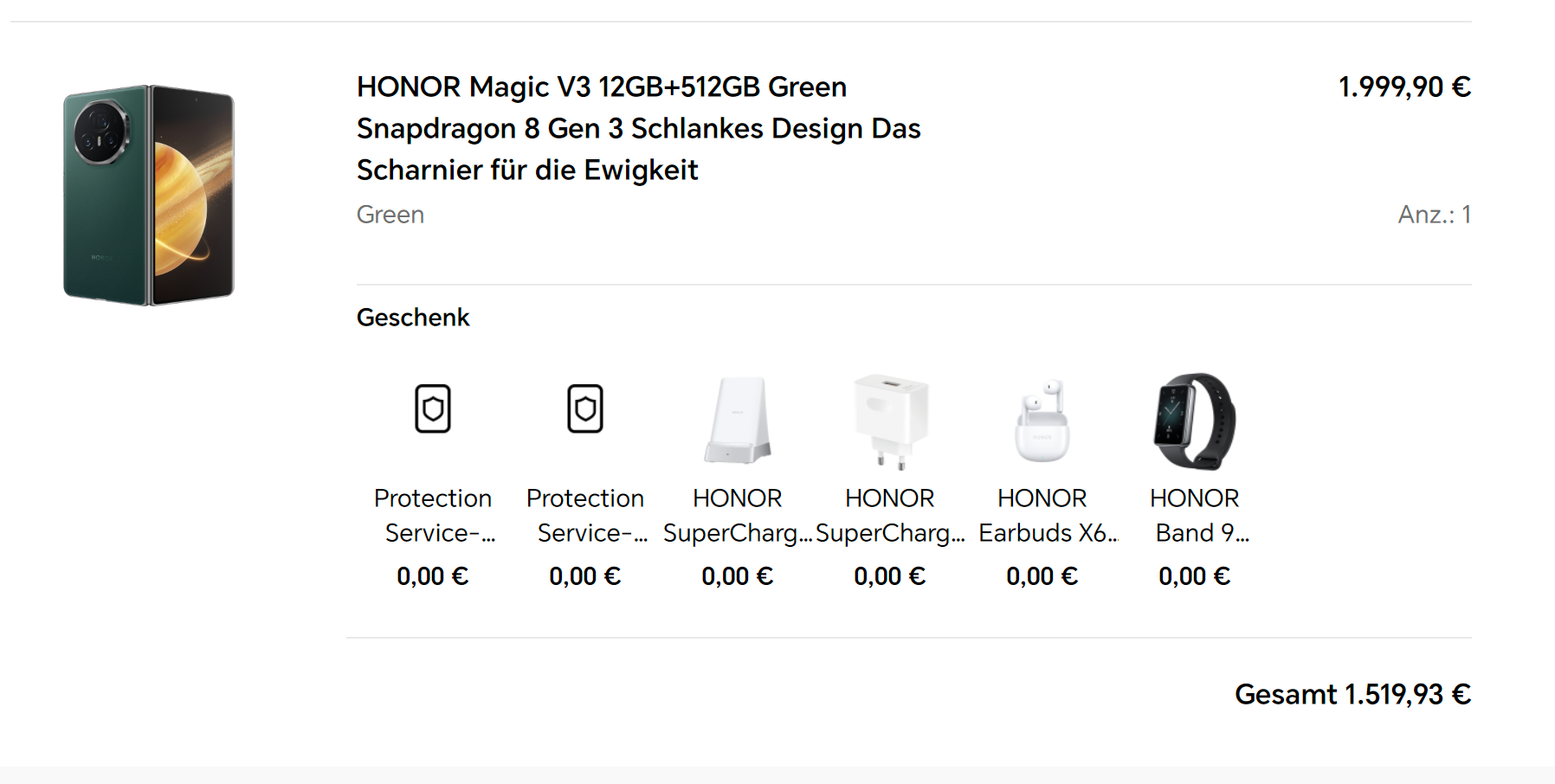Select the second Protection Service shield icon
Image resolution: width=1555 pixels, height=784 pixels.
(x=585, y=408)
